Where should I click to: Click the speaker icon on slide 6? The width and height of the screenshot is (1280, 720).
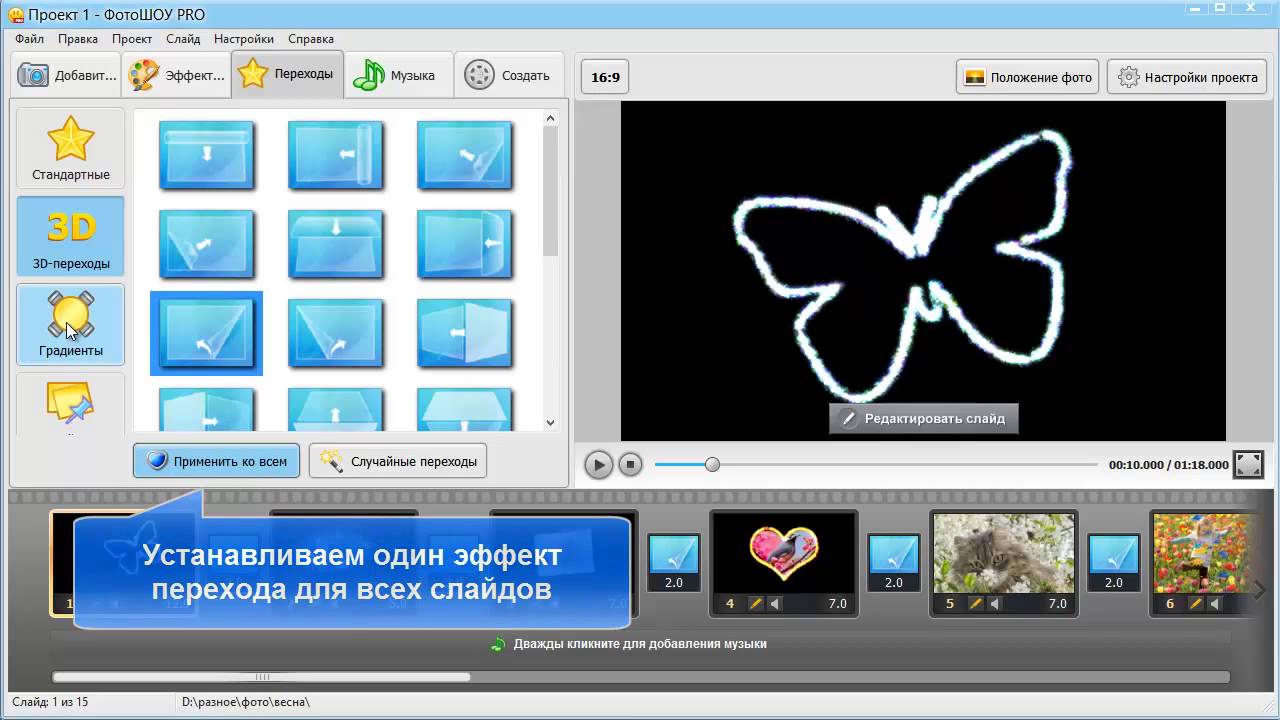pyautogui.click(x=1216, y=603)
